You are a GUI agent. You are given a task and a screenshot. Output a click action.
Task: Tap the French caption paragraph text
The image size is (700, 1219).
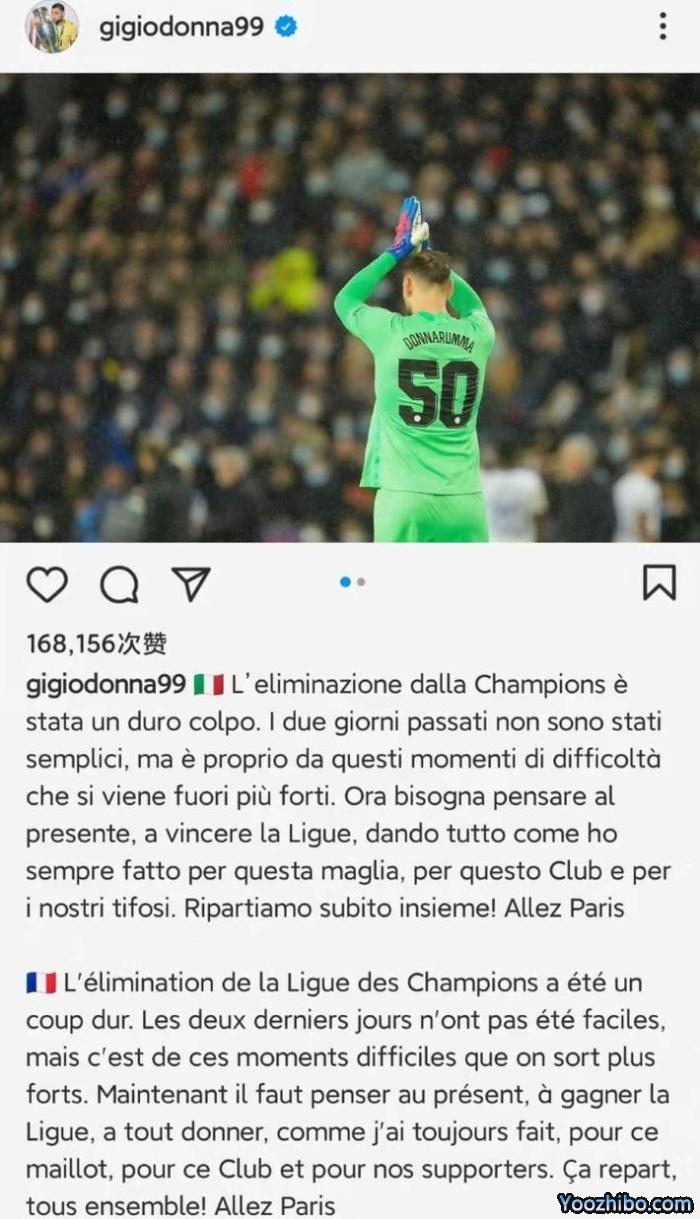(x=350, y=1094)
